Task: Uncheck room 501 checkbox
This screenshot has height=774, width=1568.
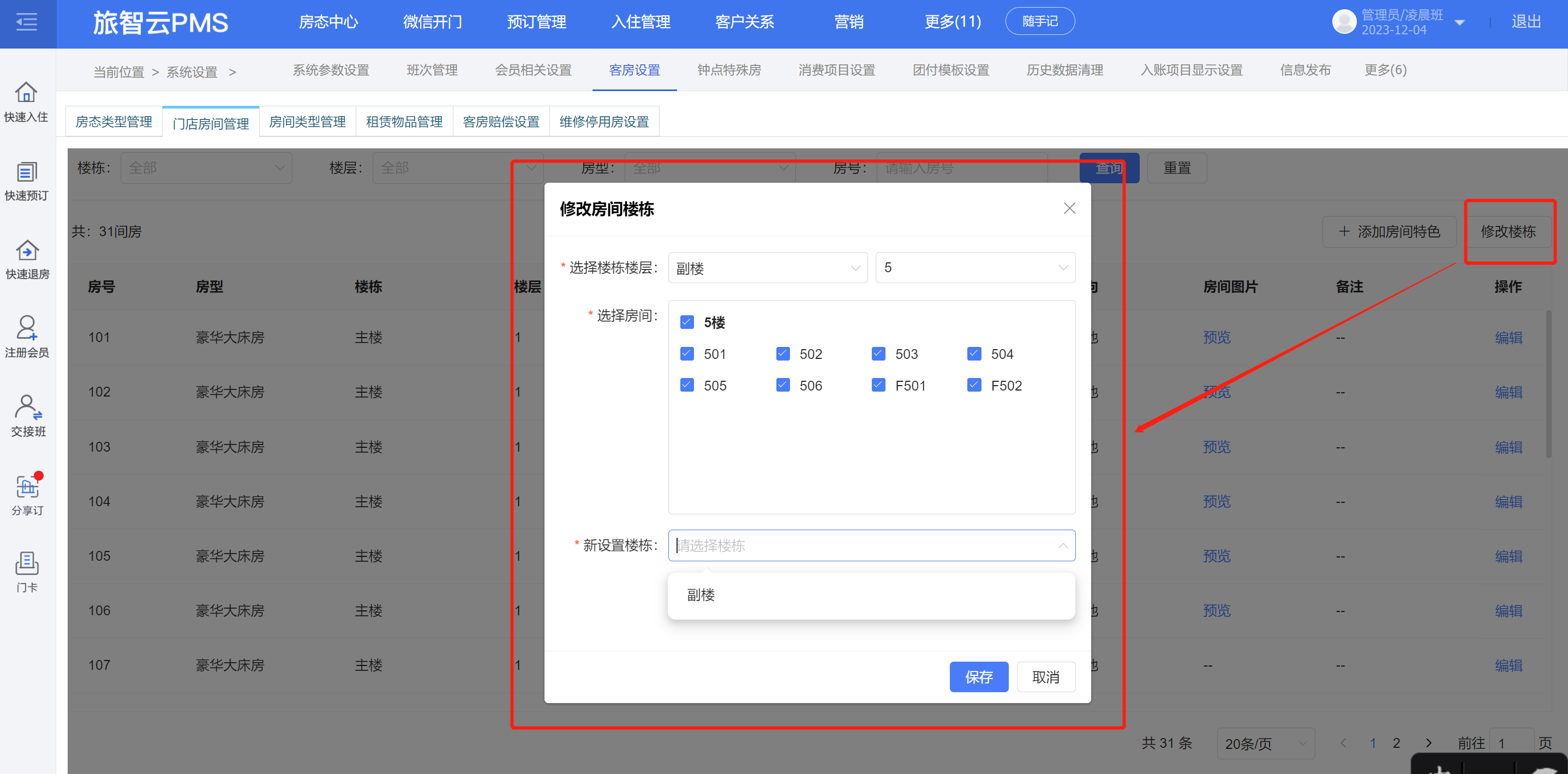Action: tap(687, 353)
